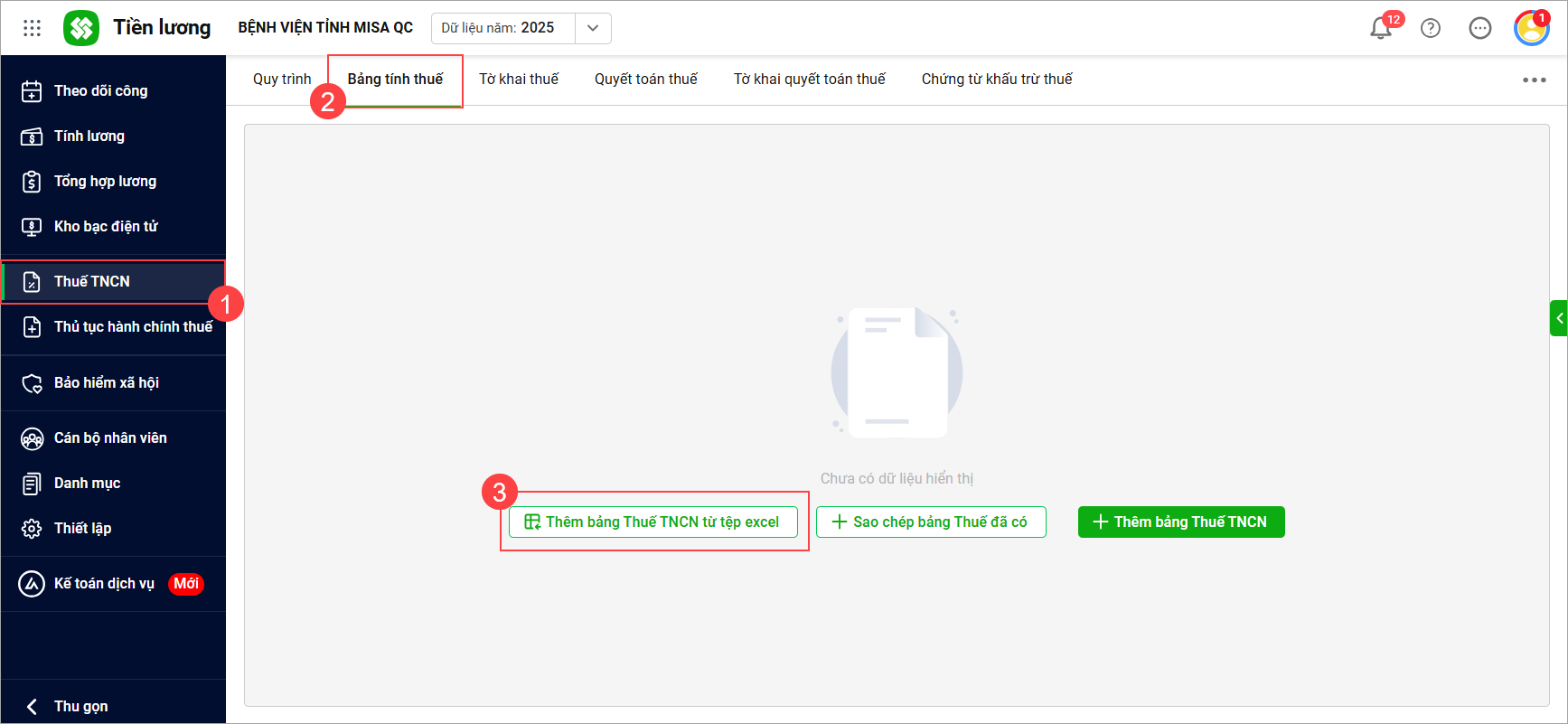Switch to the Quyết toán thuế tab

(x=646, y=80)
